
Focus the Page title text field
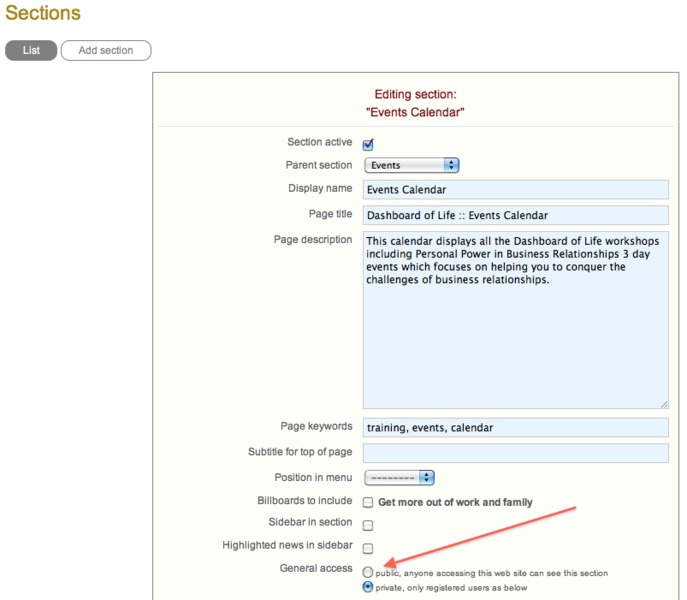[516, 215]
